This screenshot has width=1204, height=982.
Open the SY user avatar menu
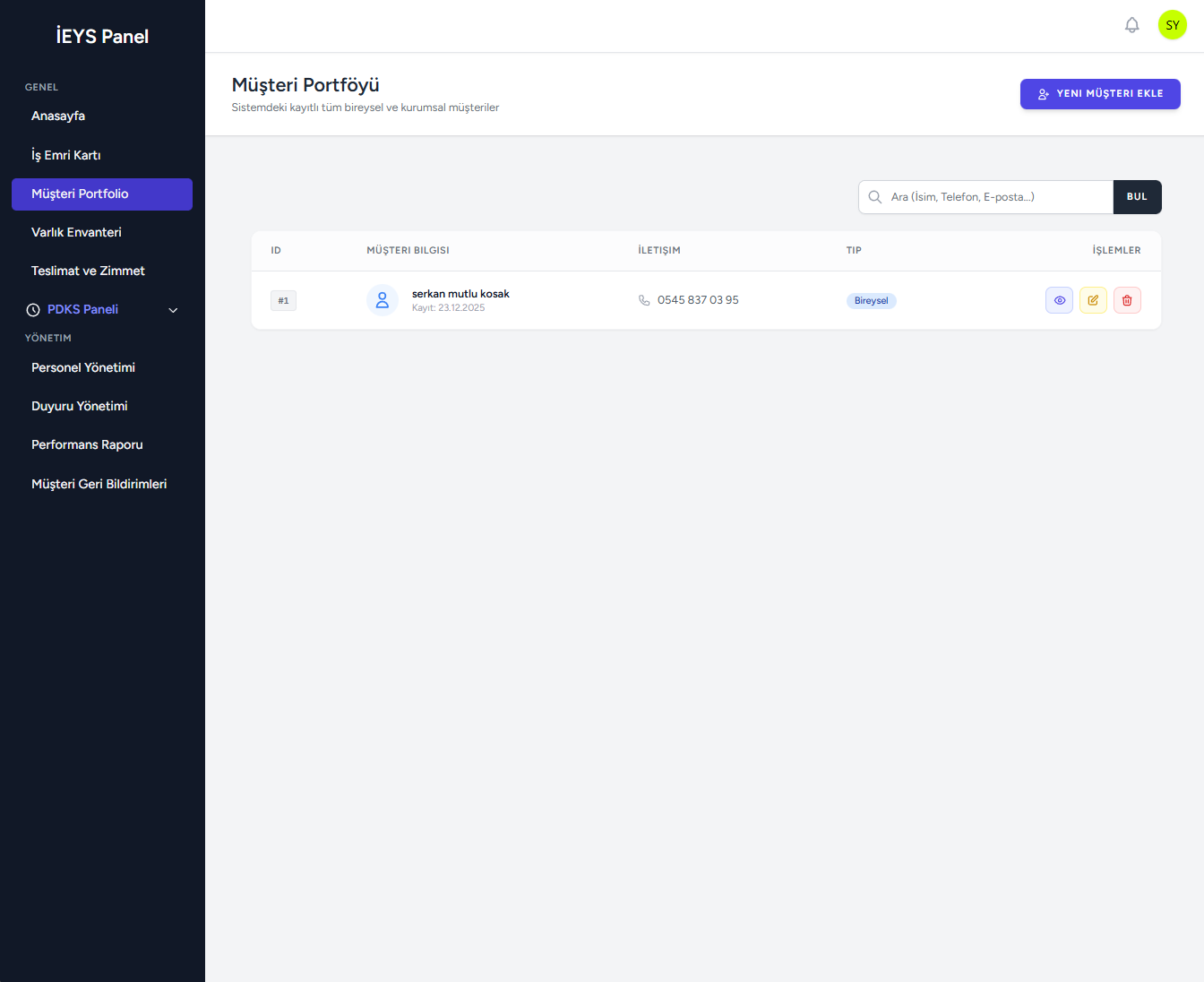pos(1172,25)
